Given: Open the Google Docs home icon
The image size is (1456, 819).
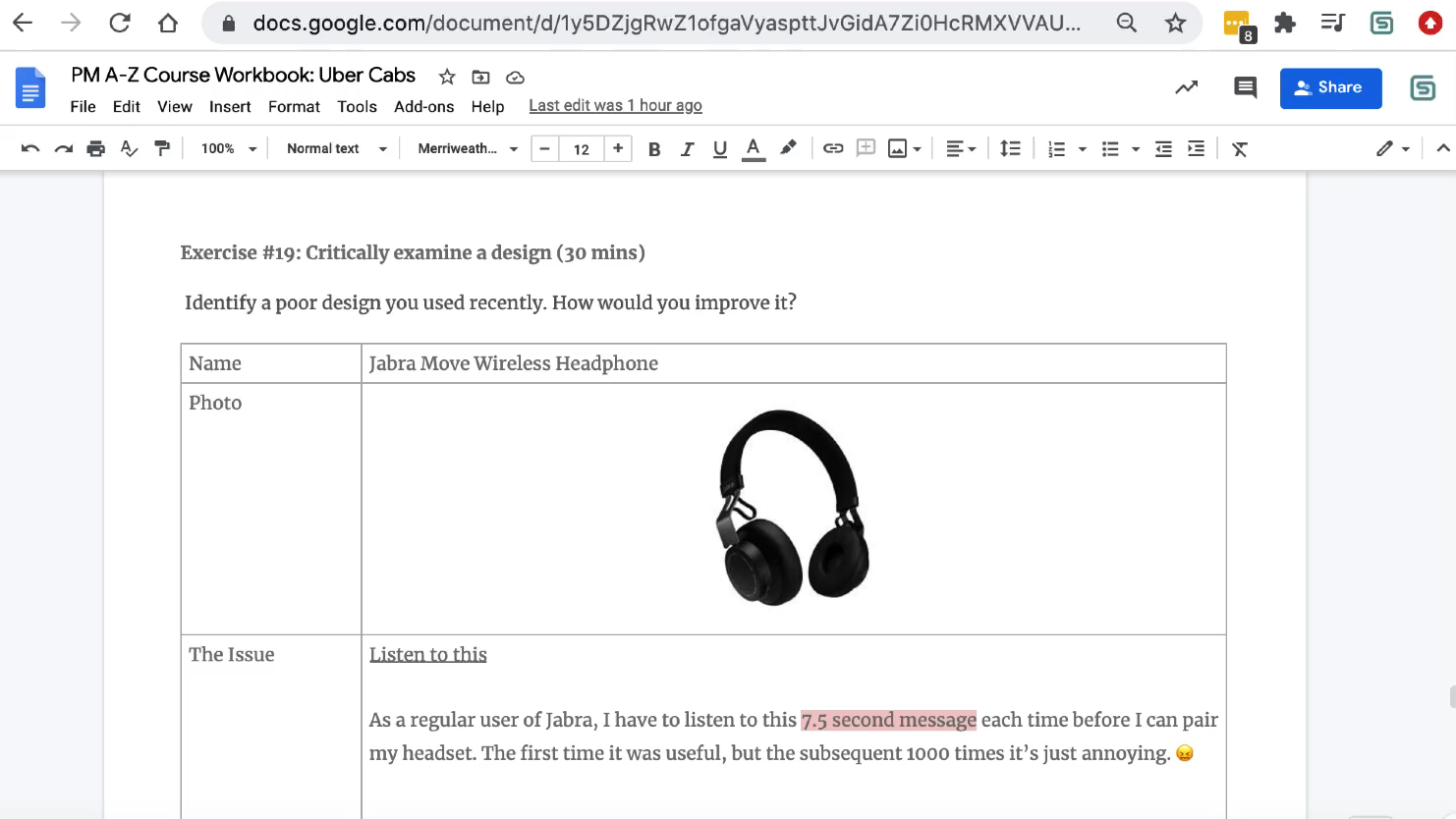Looking at the screenshot, I should click(x=30, y=88).
